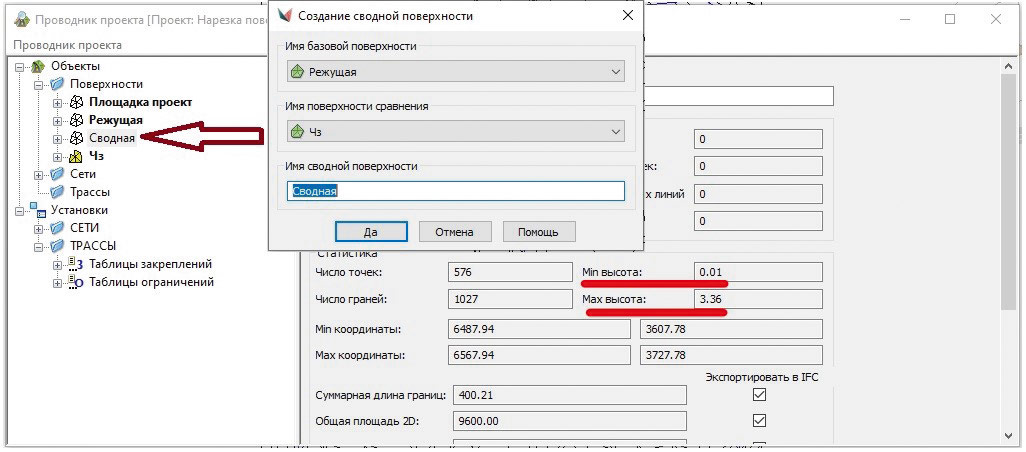Open the Проводник проекта menu
Screen dimensions: 1026x452
pyautogui.click(x=66, y=45)
